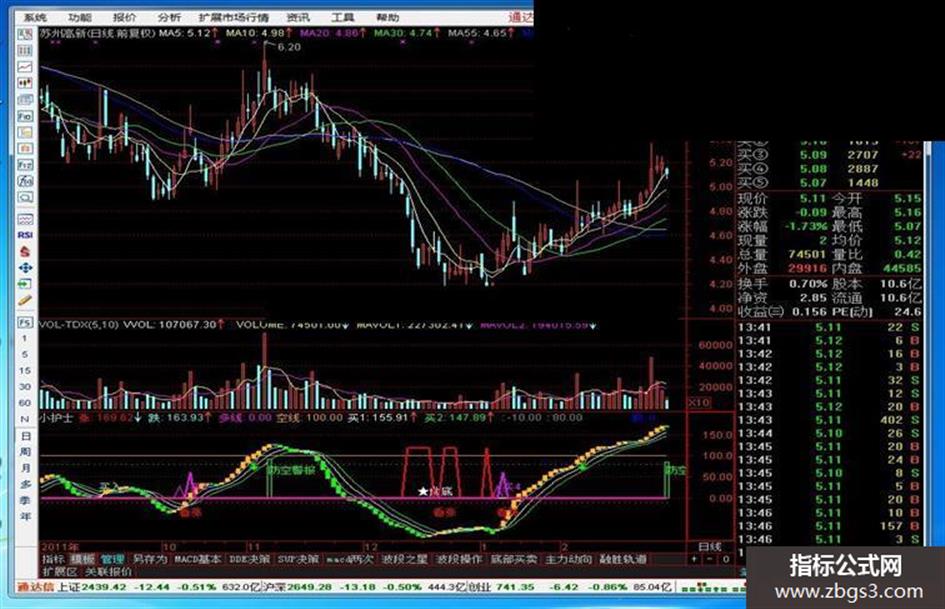
Task: Open the 分析 menu
Action: tap(169, 17)
